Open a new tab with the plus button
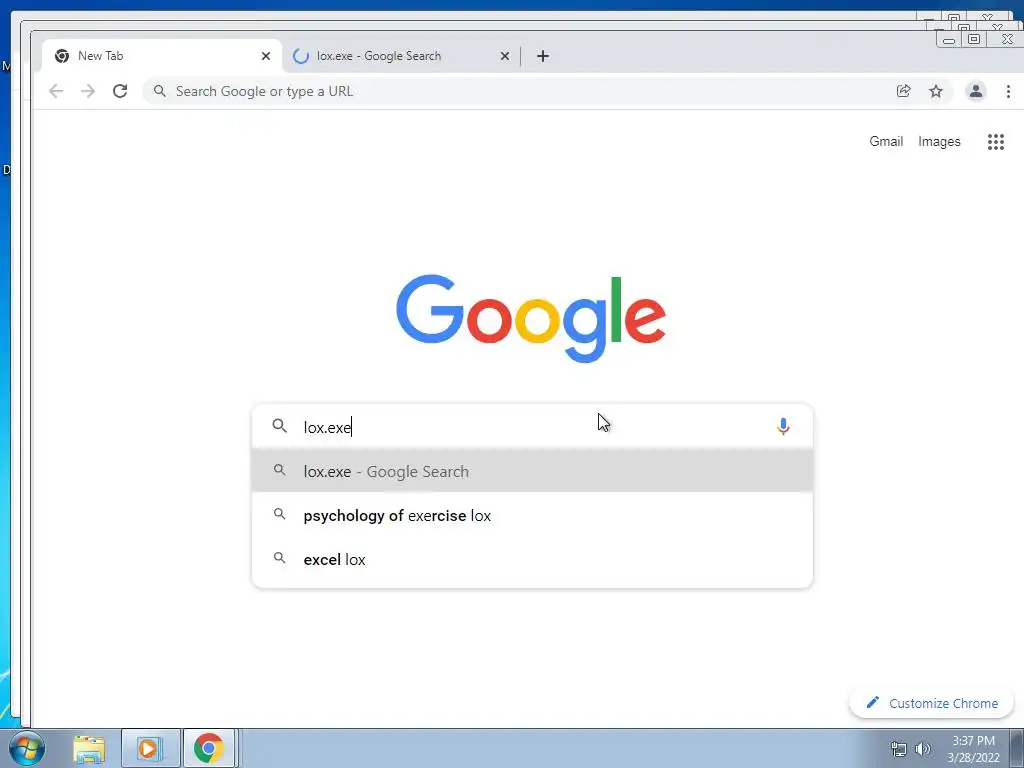This screenshot has width=1024, height=768. click(x=543, y=56)
